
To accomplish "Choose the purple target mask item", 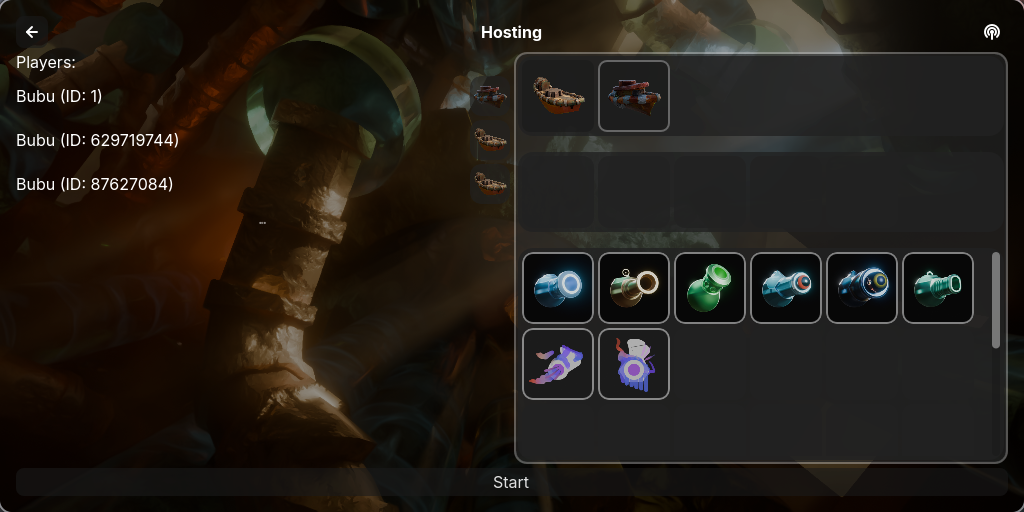I will pos(633,364).
